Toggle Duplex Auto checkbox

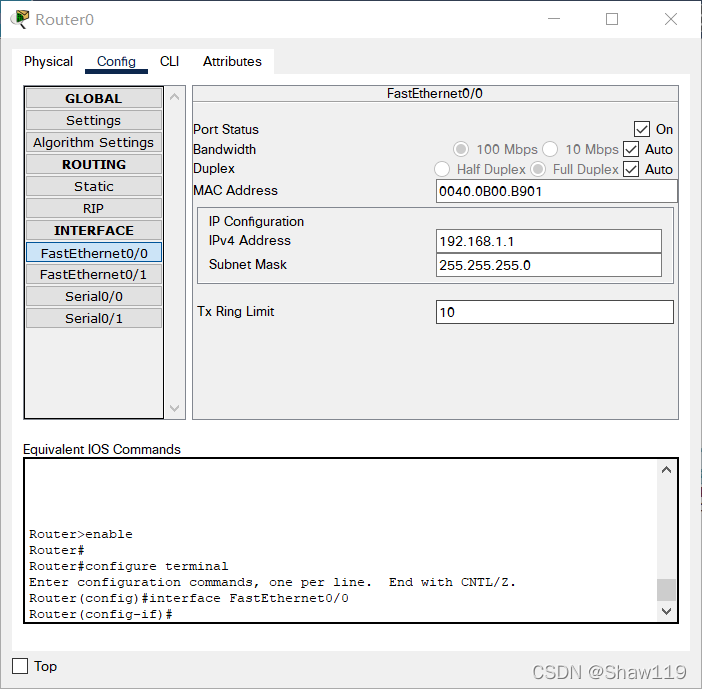(631, 169)
